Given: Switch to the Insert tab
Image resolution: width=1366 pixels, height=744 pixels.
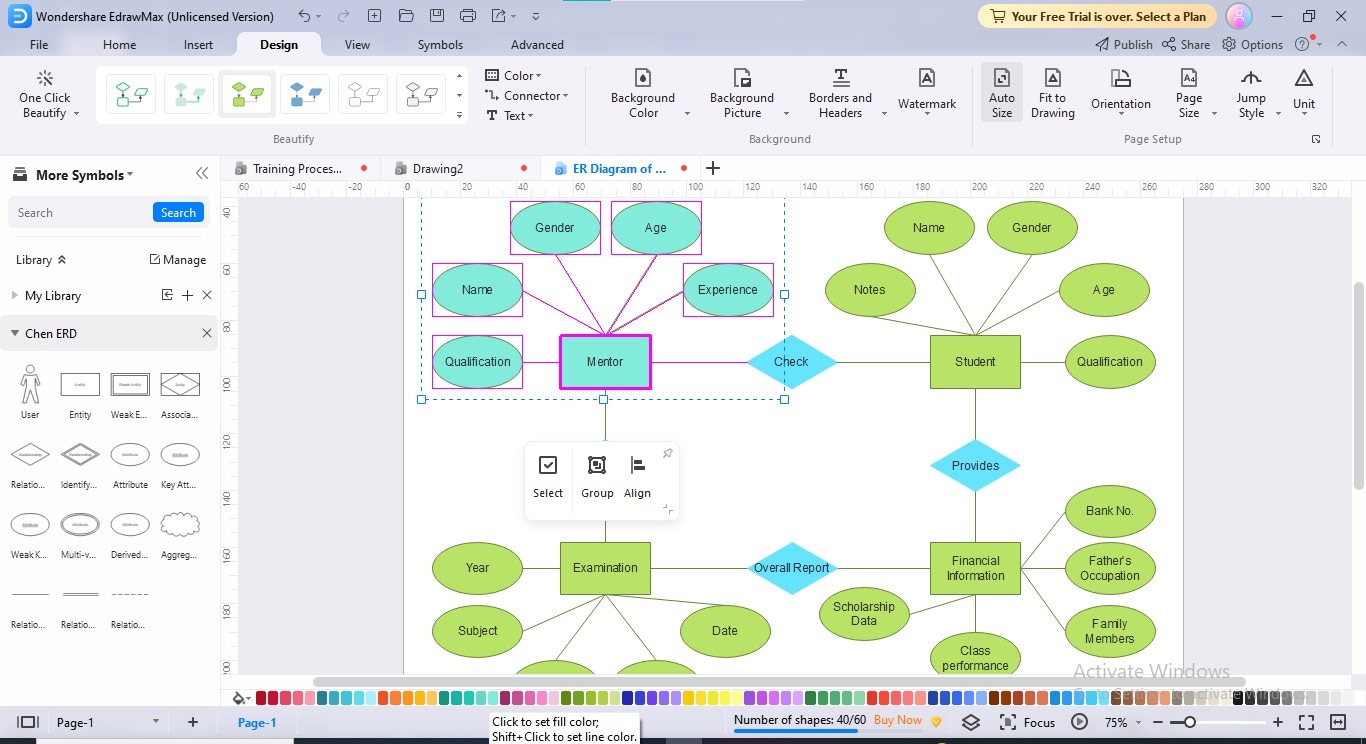Looking at the screenshot, I should (198, 44).
